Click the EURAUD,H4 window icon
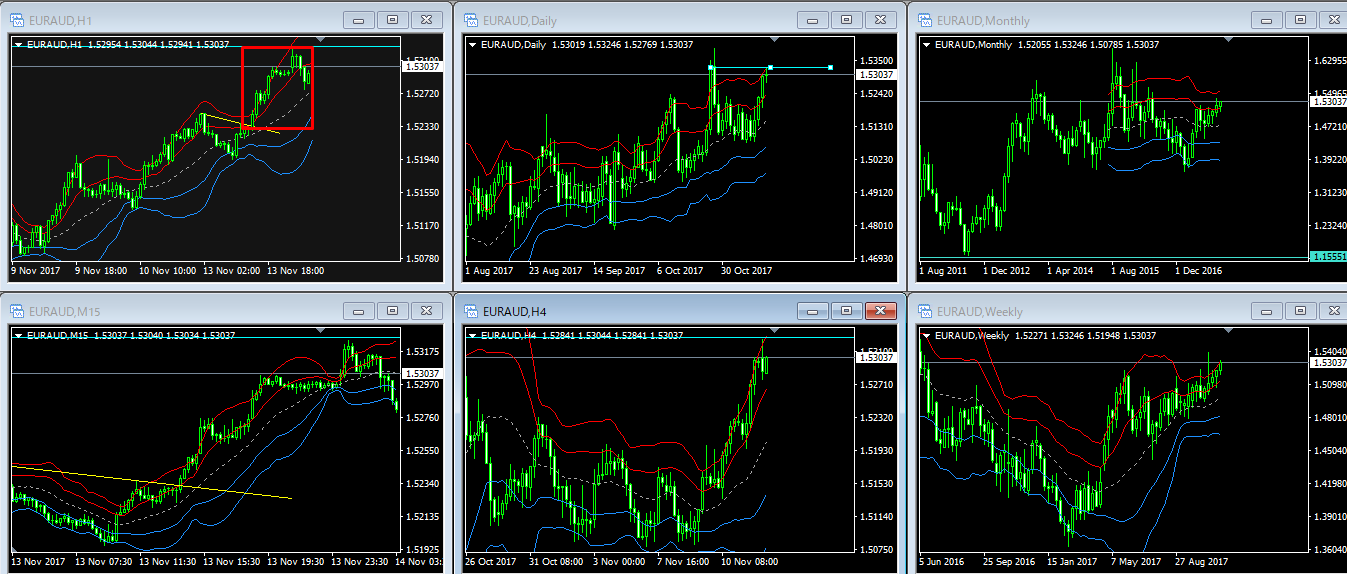 [471, 311]
